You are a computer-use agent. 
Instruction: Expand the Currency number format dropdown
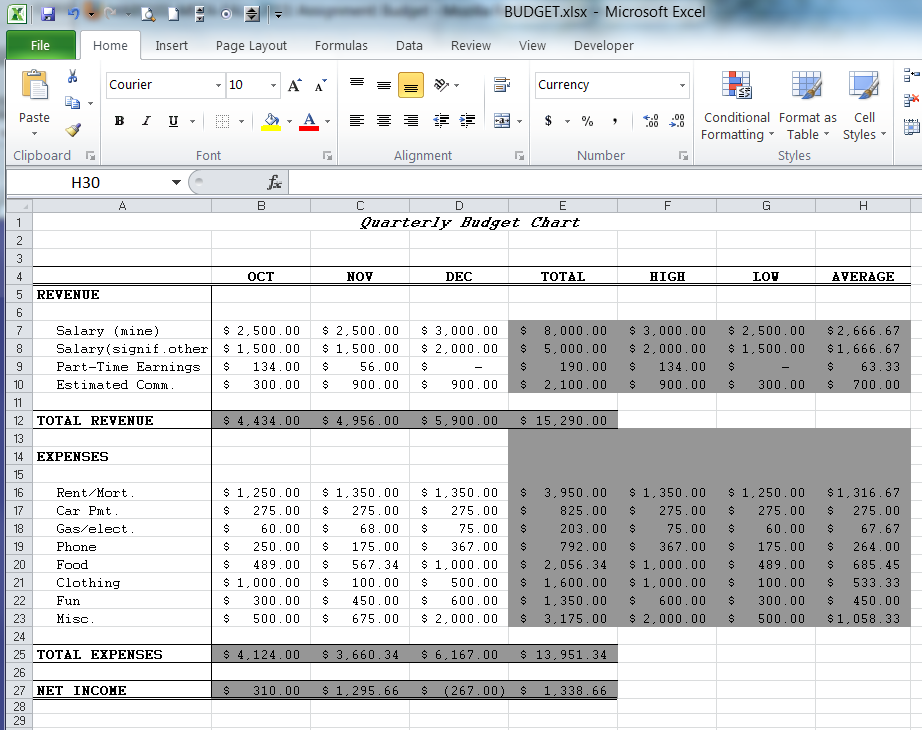click(x=682, y=85)
